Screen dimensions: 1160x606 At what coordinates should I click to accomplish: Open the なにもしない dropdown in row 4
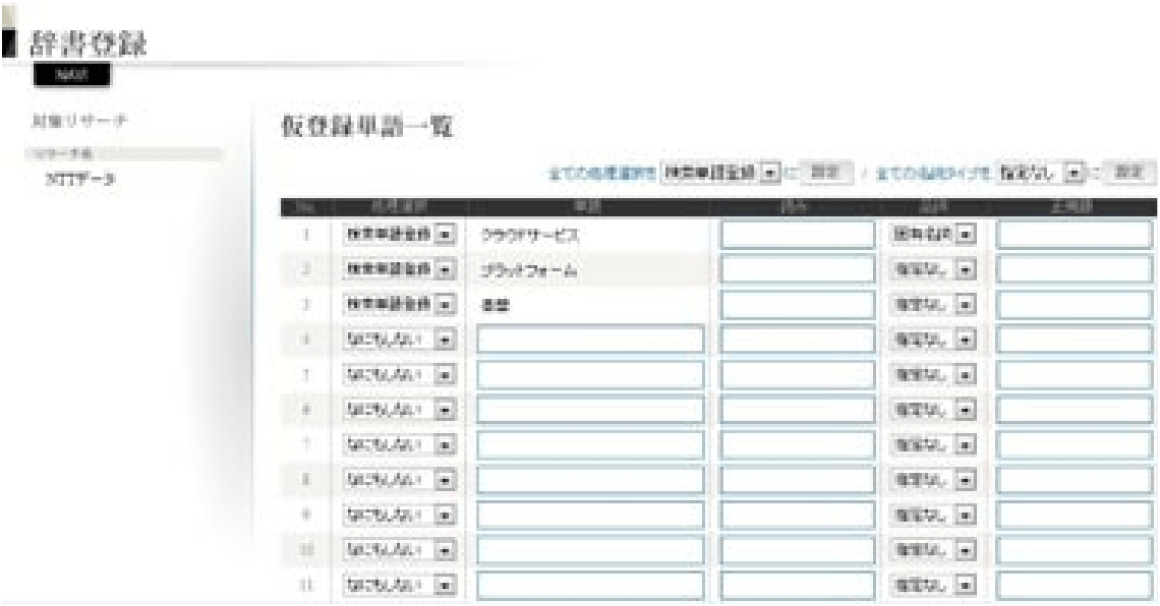coord(400,340)
